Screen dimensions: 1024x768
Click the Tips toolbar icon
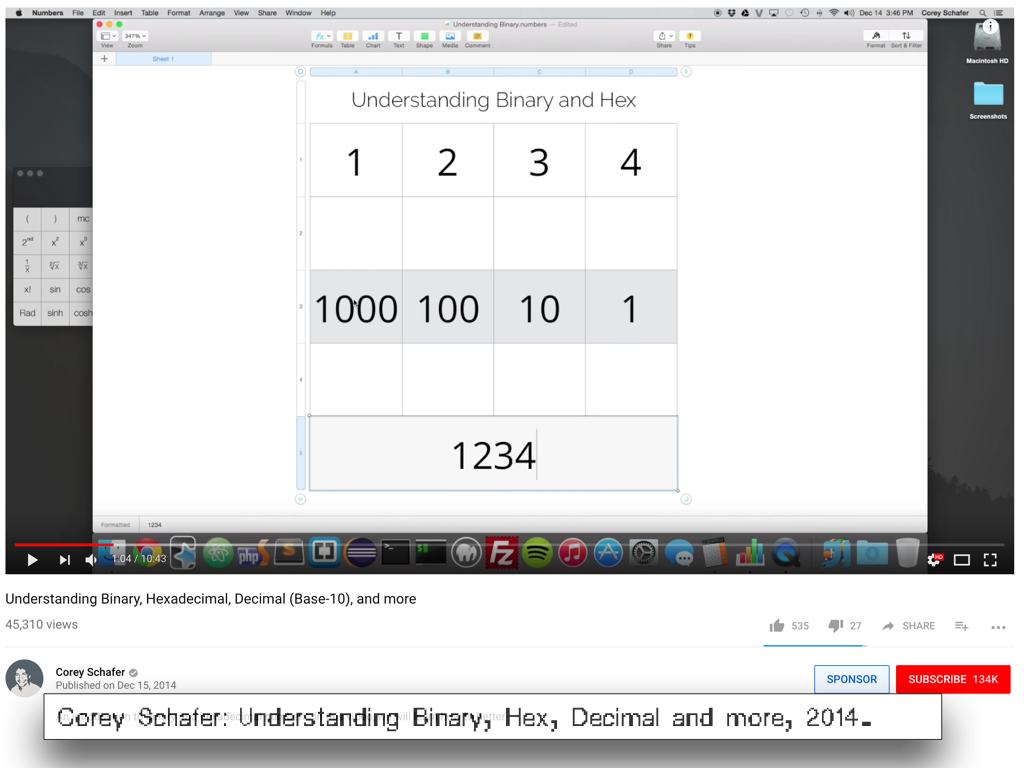click(x=690, y=37)
